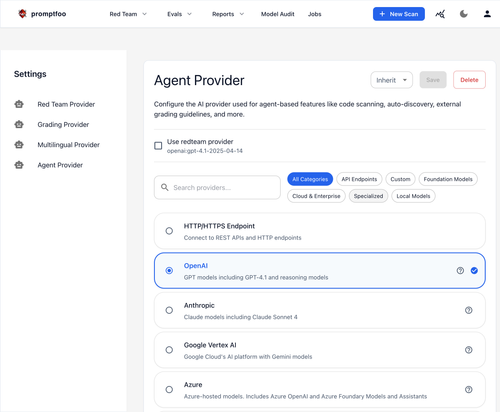Click Azure-hosted models description text
500x412 pixels.
pos(305,396)
